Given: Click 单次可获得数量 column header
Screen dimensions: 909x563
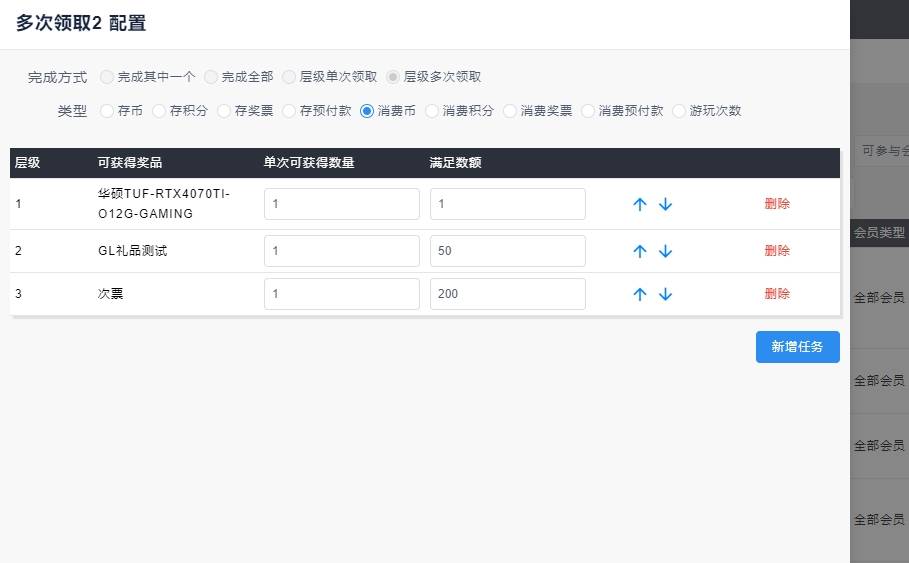Looking at the screenshot, I should click(309, 163).
